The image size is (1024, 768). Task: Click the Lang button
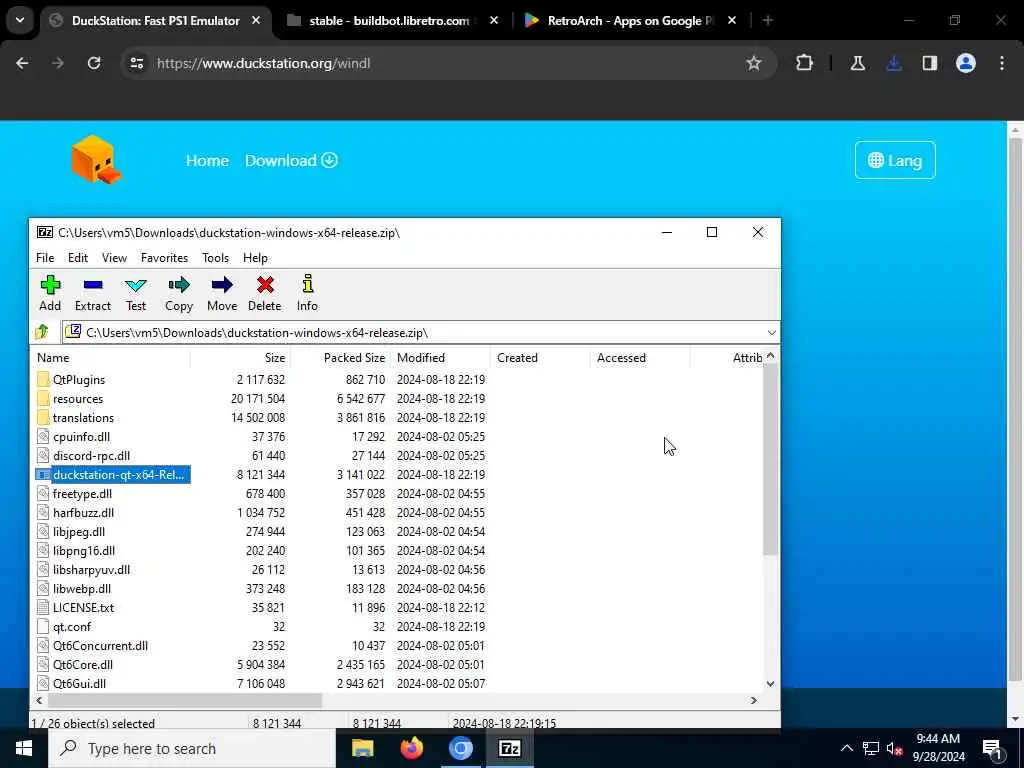895,160
